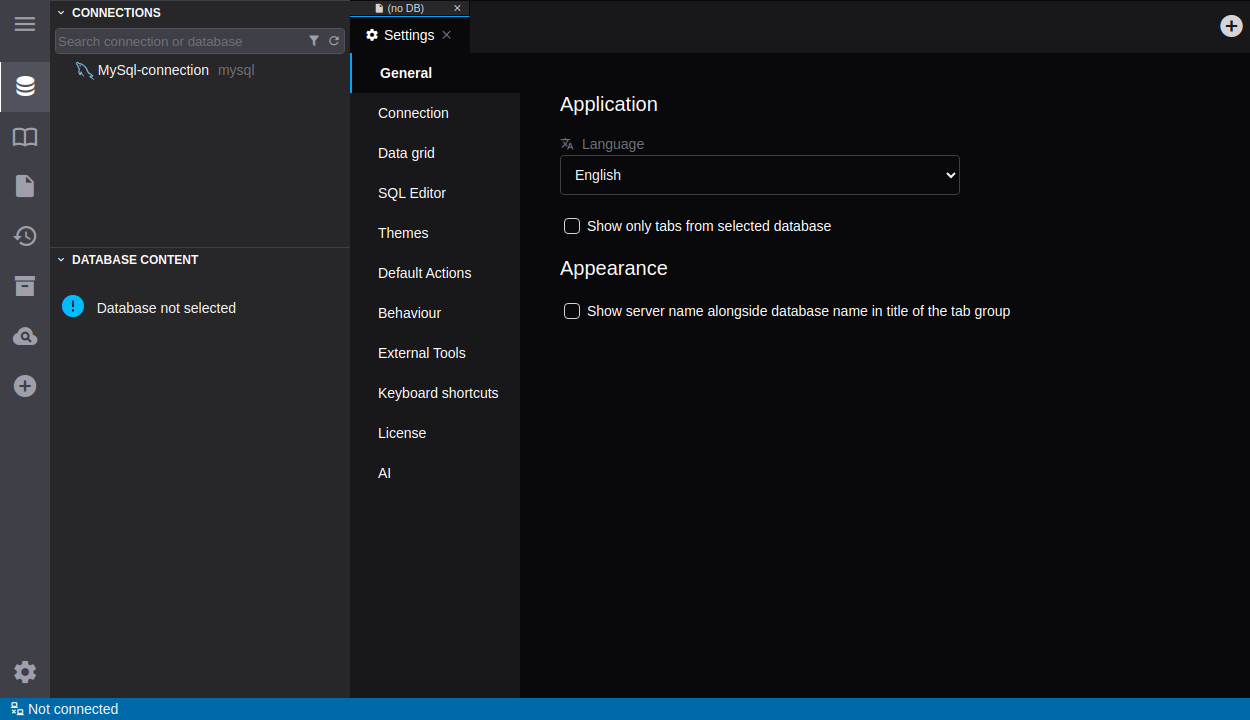Select the database connections sidebar icon
1250x720 pixels.
tap(25, 86)
